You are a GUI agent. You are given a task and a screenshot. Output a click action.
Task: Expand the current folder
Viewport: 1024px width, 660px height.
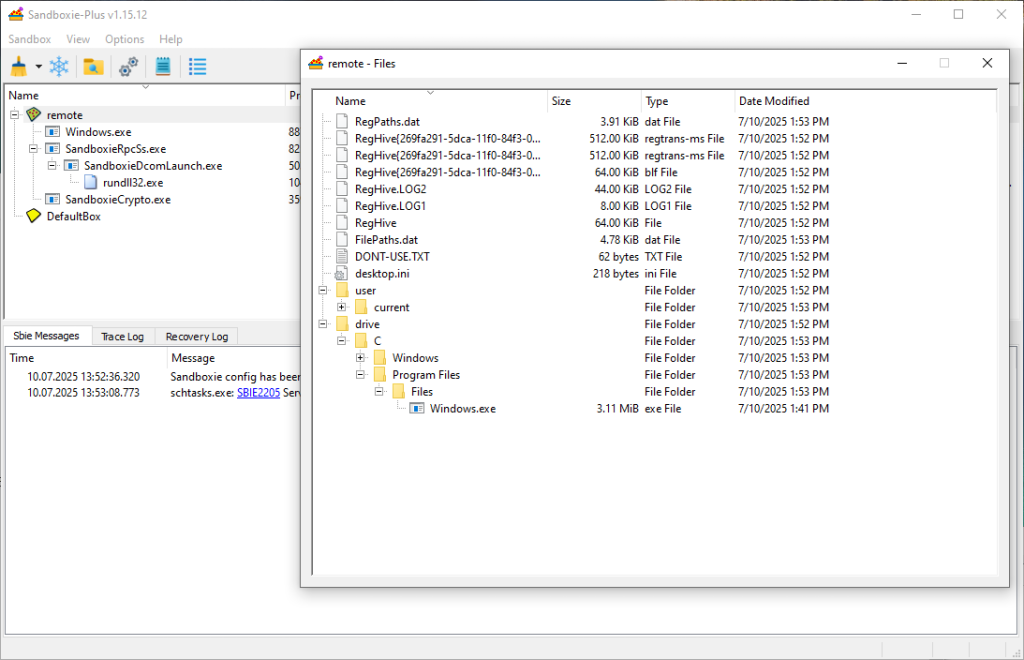pyautogui.click(x=342, y=307)
